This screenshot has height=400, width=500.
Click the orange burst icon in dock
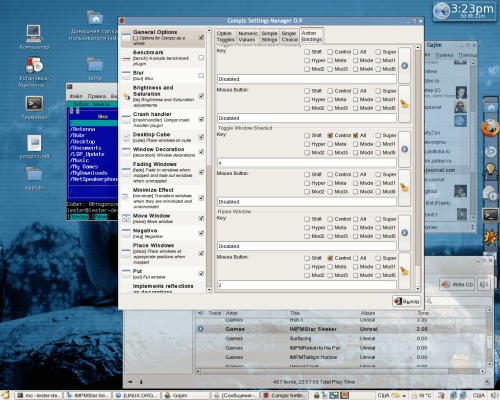click(491, 237)
